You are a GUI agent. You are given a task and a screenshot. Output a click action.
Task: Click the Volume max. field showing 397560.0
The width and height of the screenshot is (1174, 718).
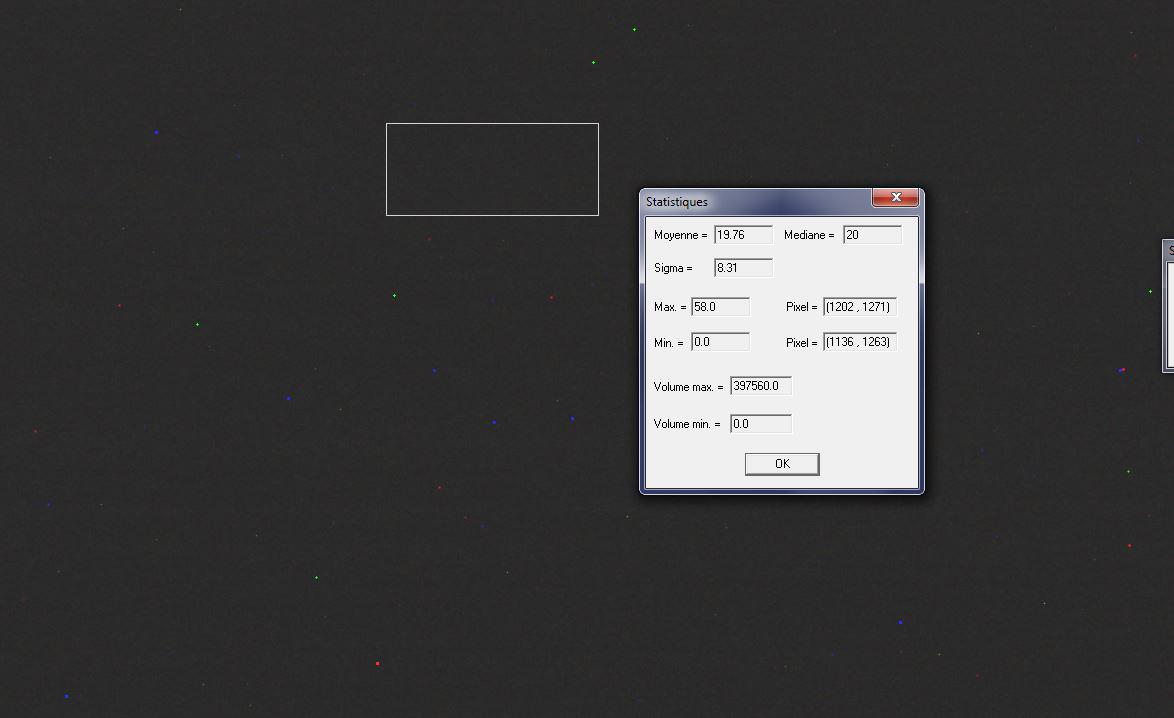point(760,385)
